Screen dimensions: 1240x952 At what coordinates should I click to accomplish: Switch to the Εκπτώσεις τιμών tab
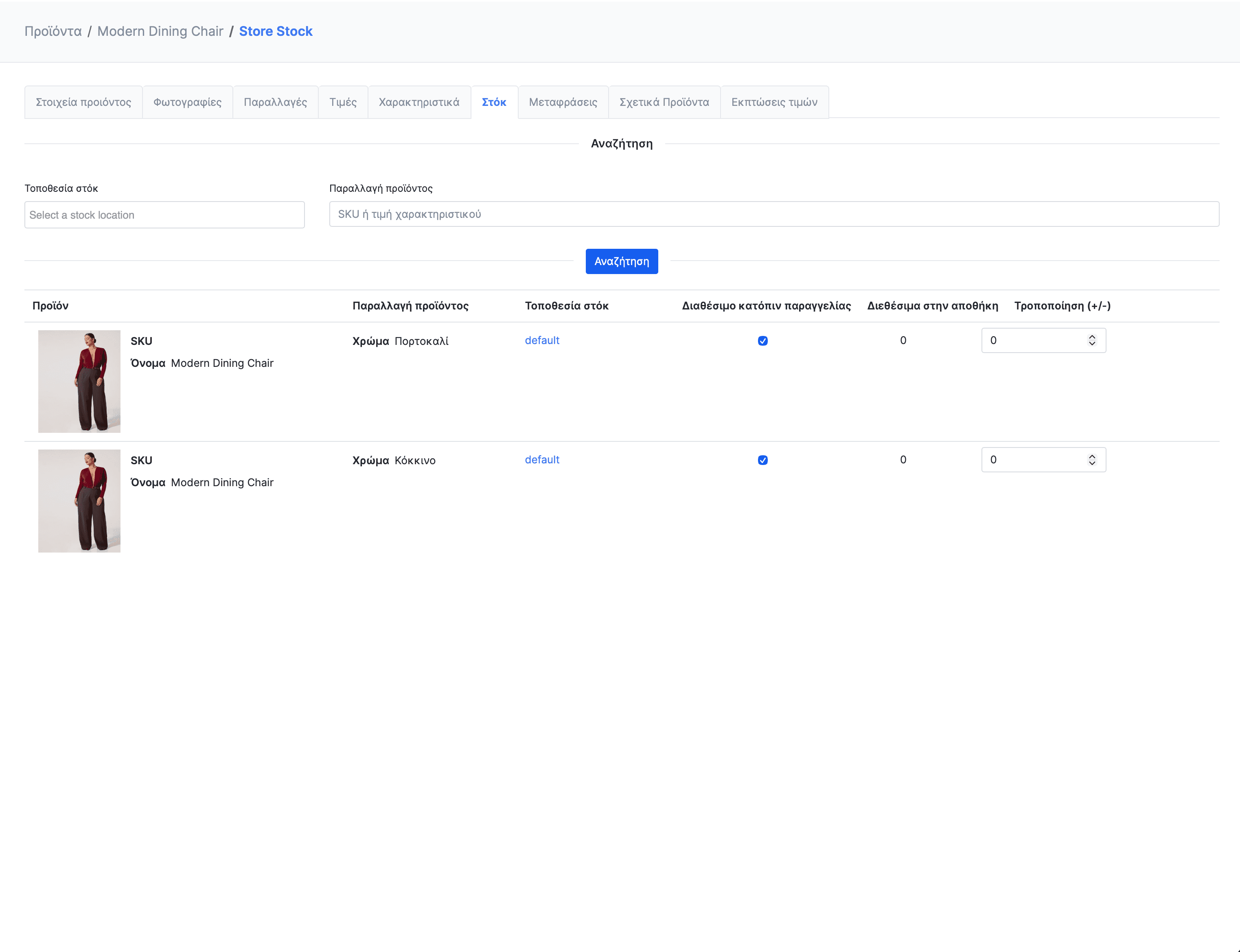pyautogui.click(x=774, y=102)
